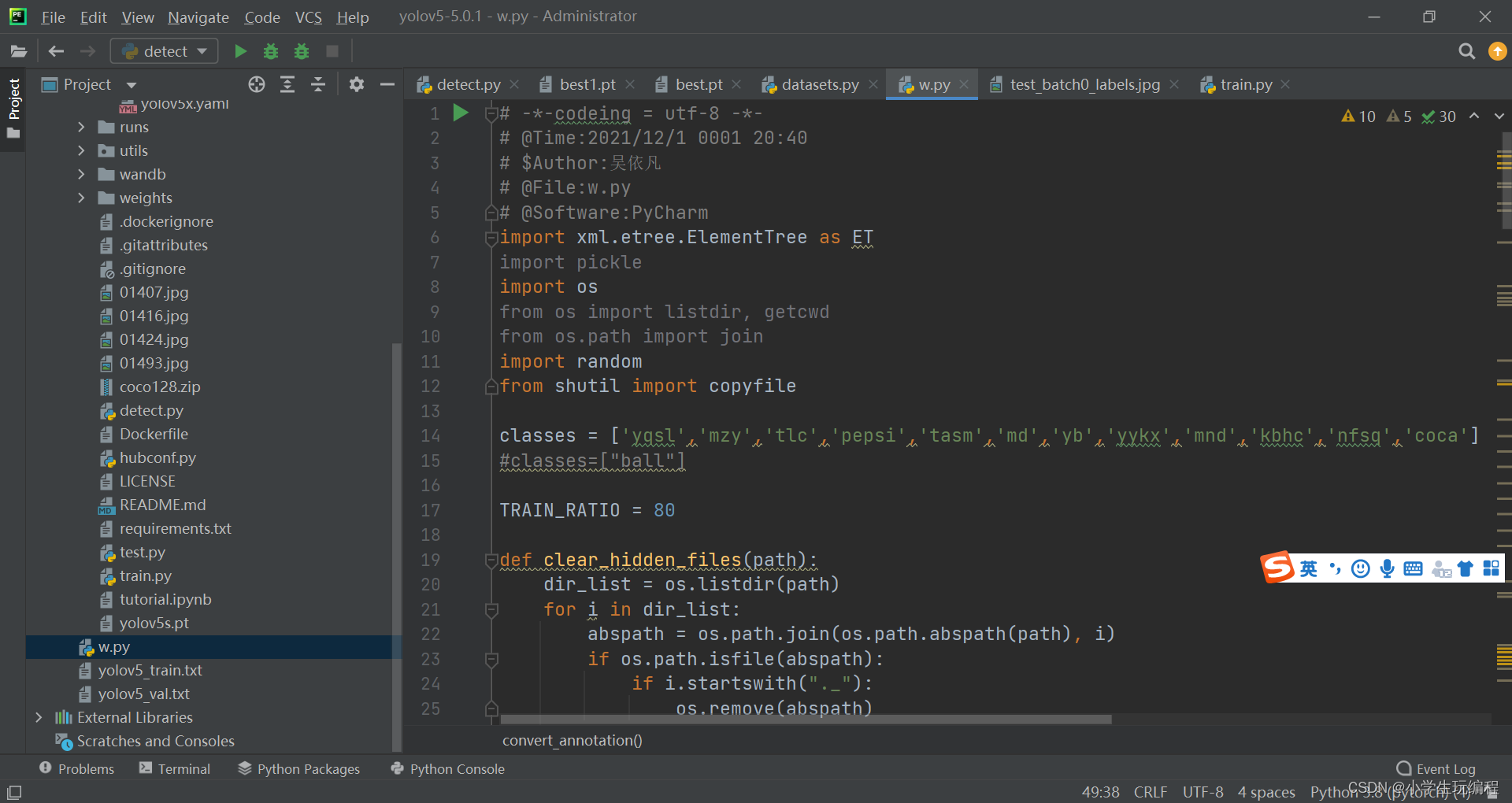Go to next highlighted error

point(1499,117)
